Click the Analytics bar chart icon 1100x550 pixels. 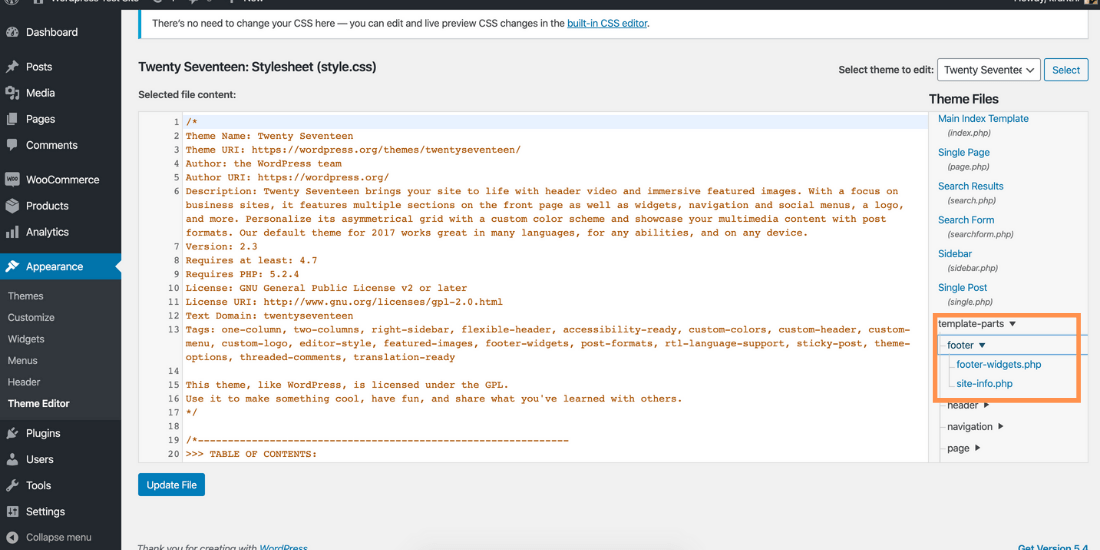tap(12, 232)
